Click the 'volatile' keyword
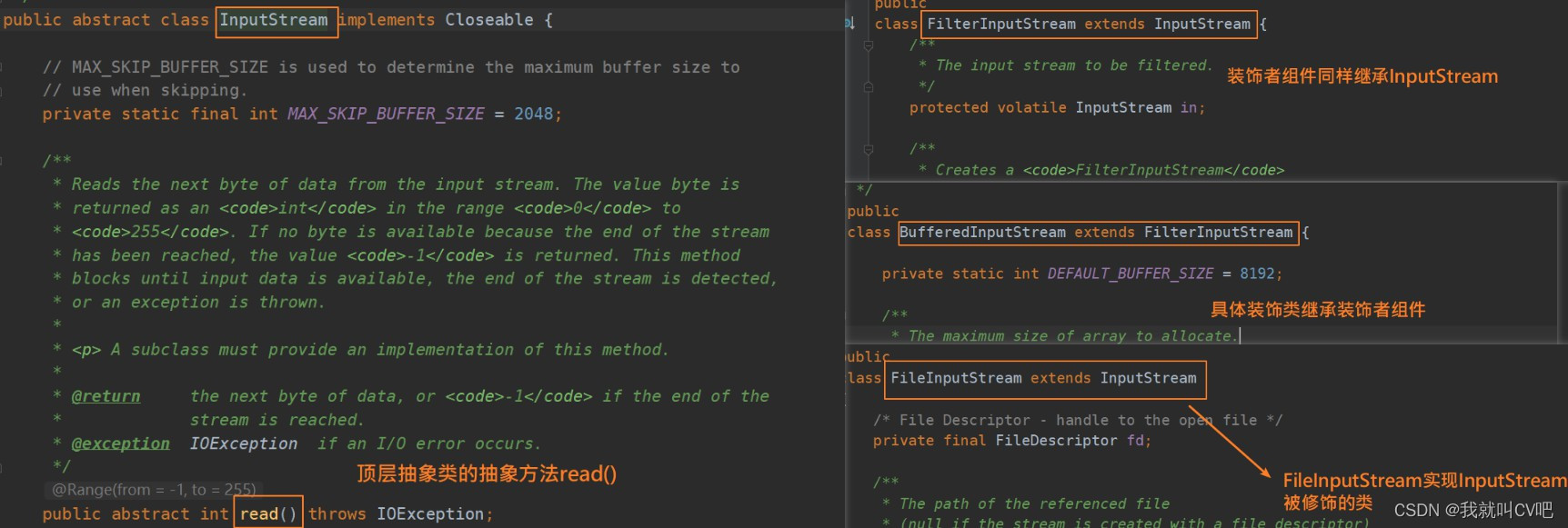This screenshot has height=528, width=1568. click(1031, 107)
